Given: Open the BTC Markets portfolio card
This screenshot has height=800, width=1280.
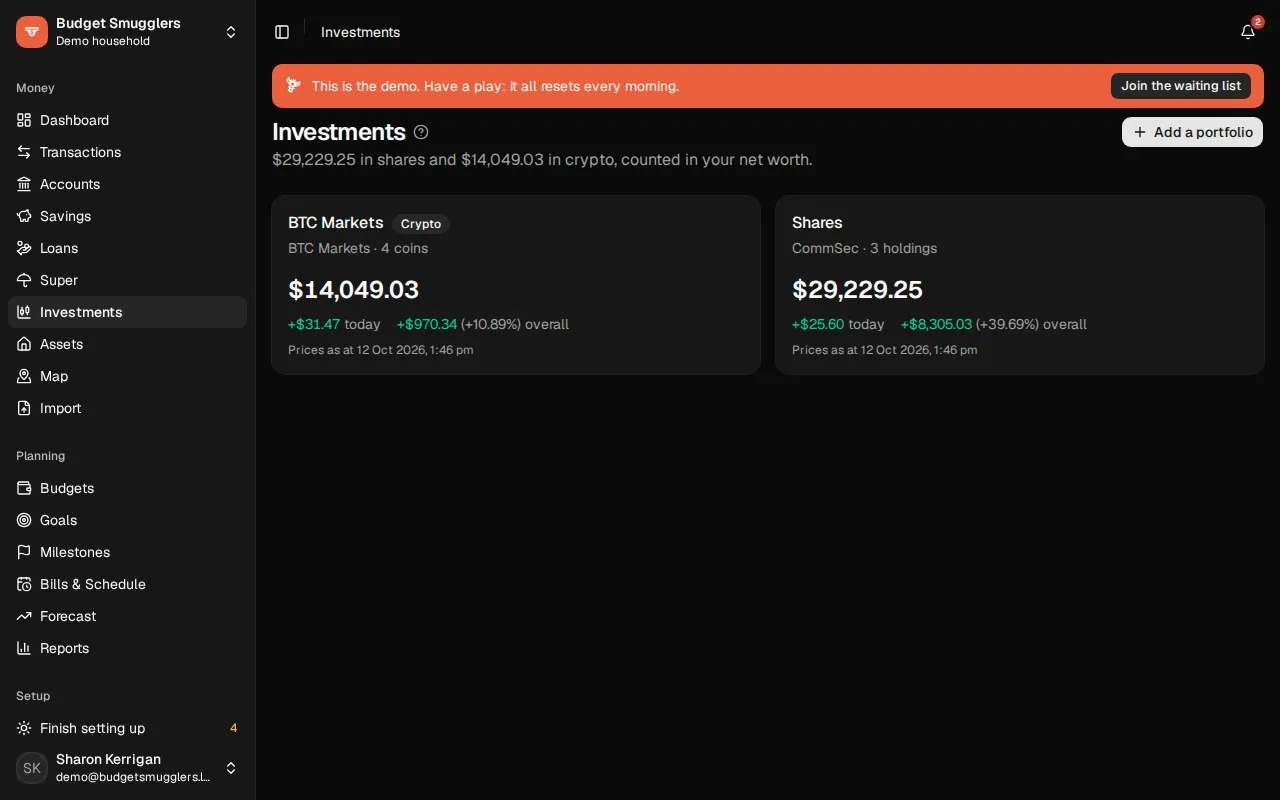Looking at the screenshot, I should pos(516,285).
